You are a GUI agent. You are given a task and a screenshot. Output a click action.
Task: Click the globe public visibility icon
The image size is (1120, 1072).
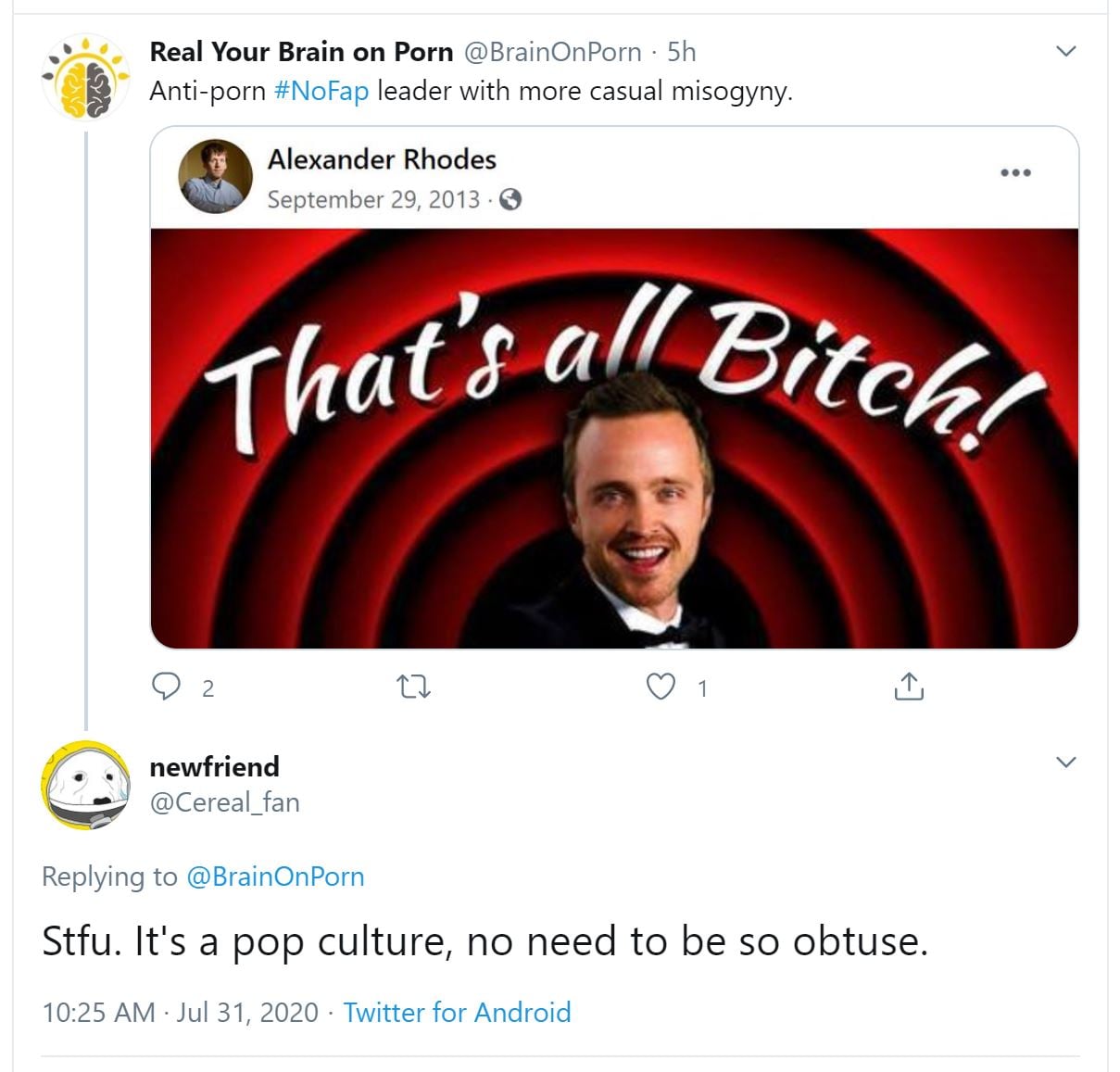510,199
